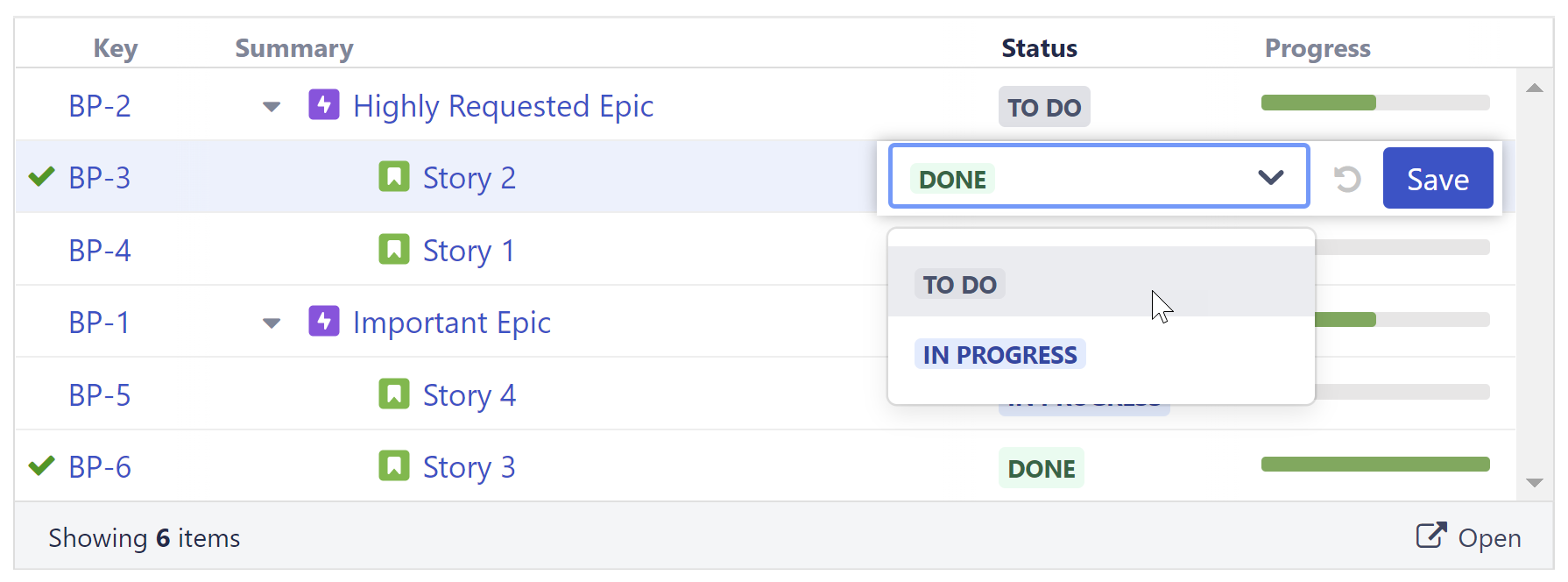Click the Story 2 bookmark icon
Image resolution: width=1568 pixels, height=582 pixels.
[x=394, y=177]
